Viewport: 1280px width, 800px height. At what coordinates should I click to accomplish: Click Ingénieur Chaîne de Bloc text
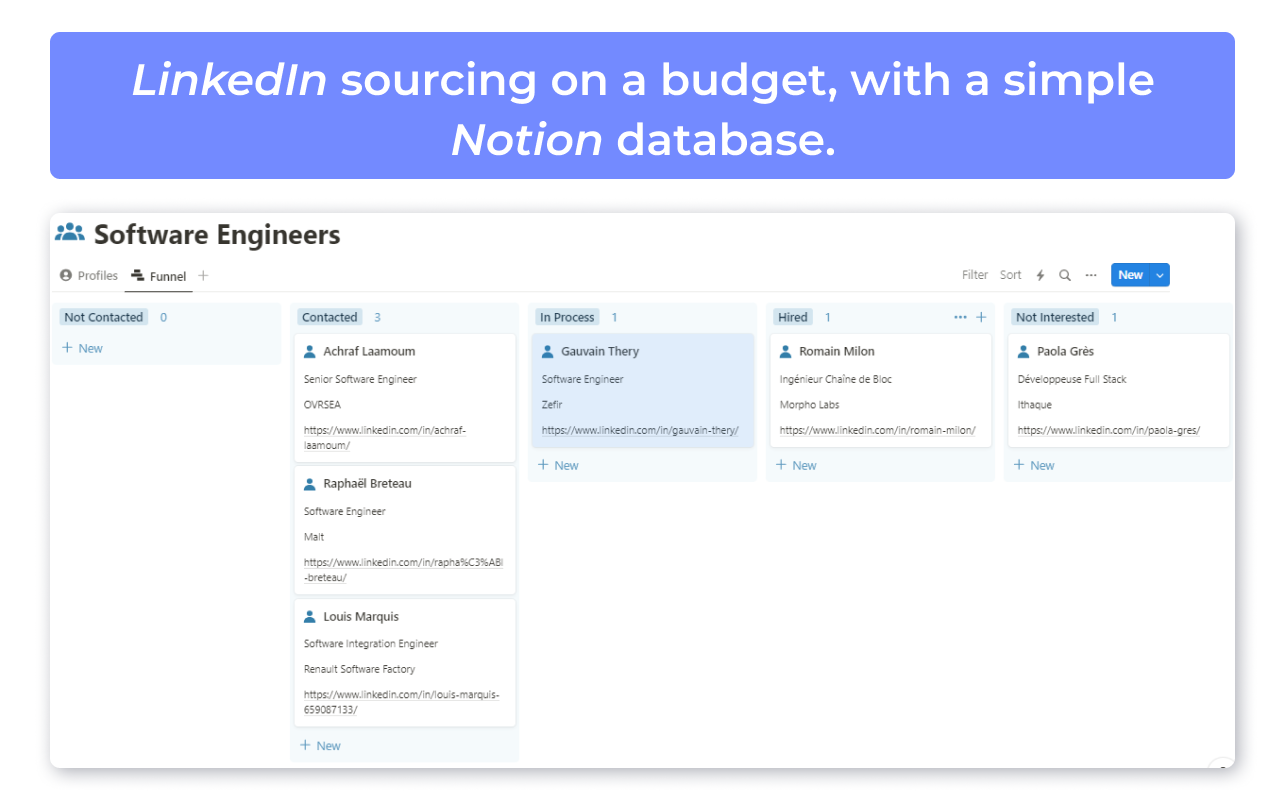(x=836, y=379)
